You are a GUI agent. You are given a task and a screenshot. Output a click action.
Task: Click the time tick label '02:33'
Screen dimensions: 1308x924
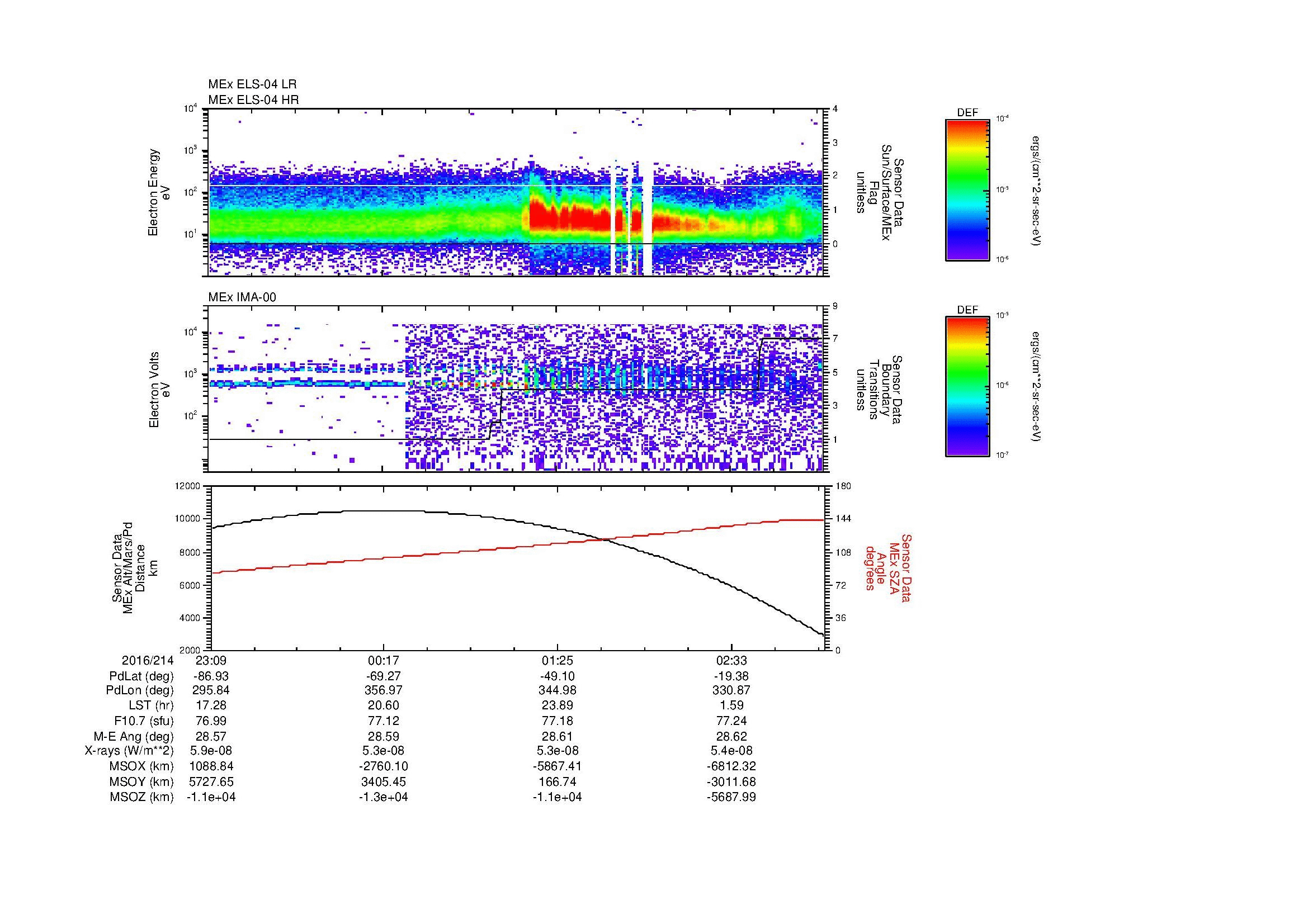731,660
